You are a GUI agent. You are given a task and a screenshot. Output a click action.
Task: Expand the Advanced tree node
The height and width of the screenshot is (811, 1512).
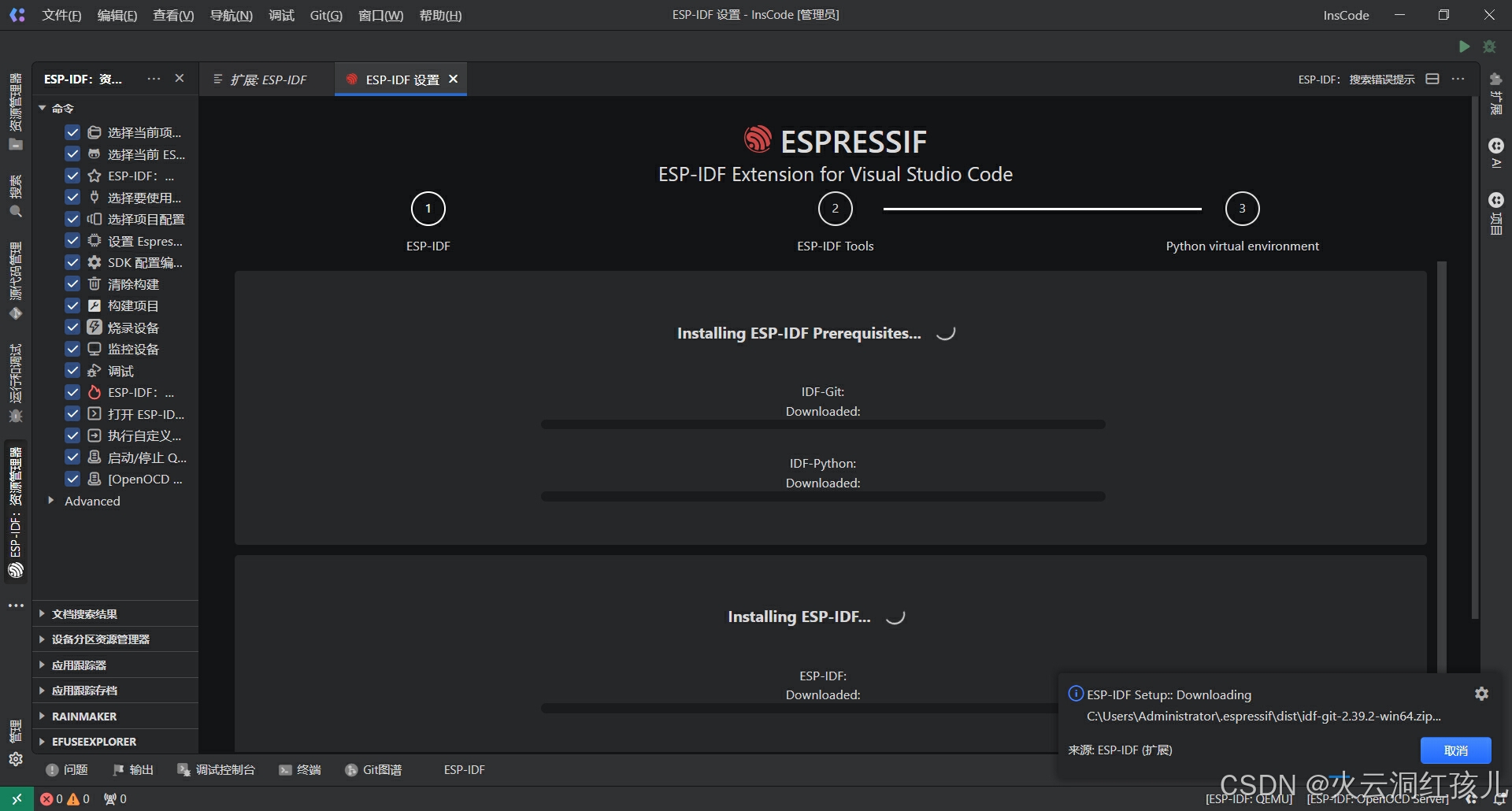(50, 501)
